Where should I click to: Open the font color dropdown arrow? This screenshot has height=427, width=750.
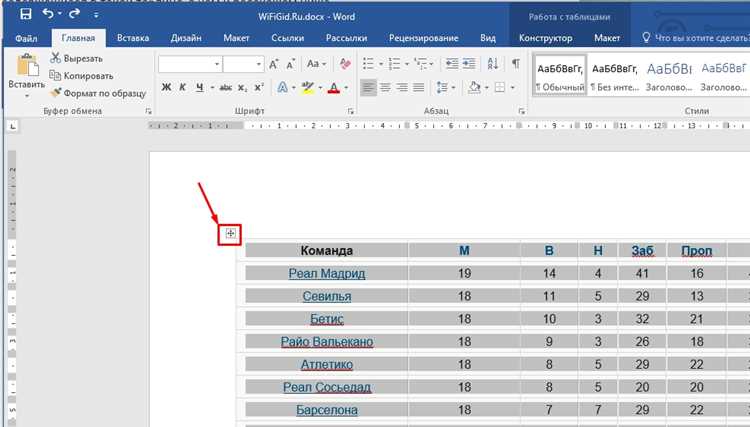tap(346, 88)
